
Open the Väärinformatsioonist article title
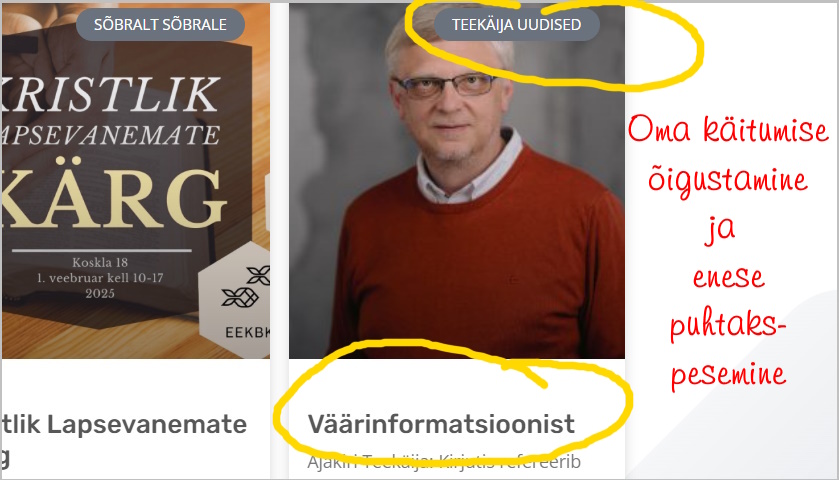pos(441,424)
